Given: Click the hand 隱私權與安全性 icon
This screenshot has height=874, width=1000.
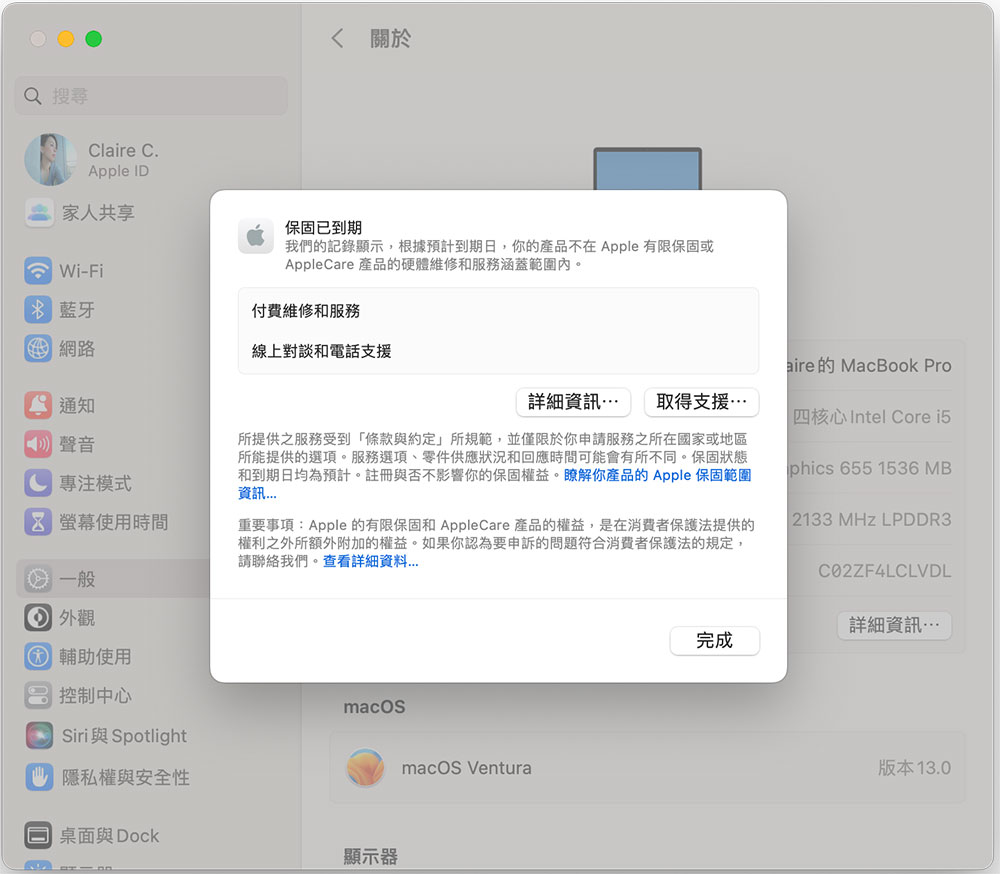Looking at the screenshot, I should pos(40,777).
